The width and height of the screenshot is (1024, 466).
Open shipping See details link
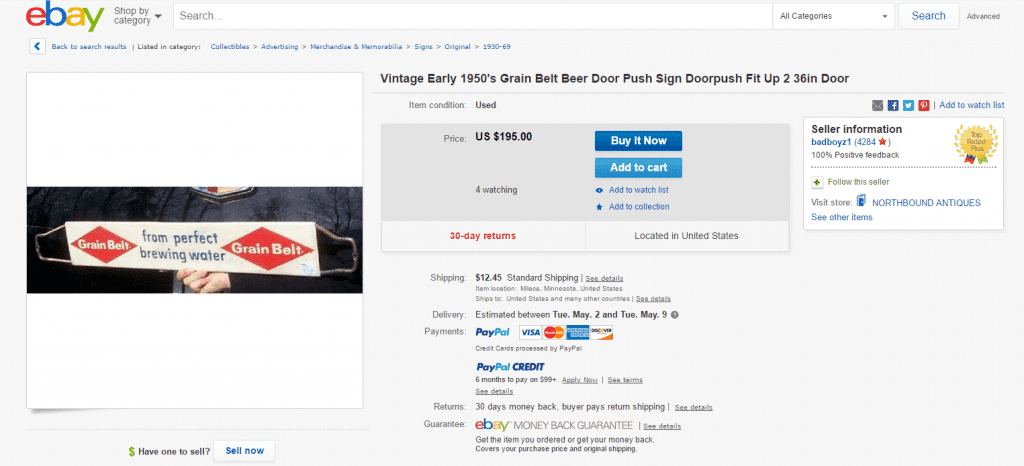(604, 278)
